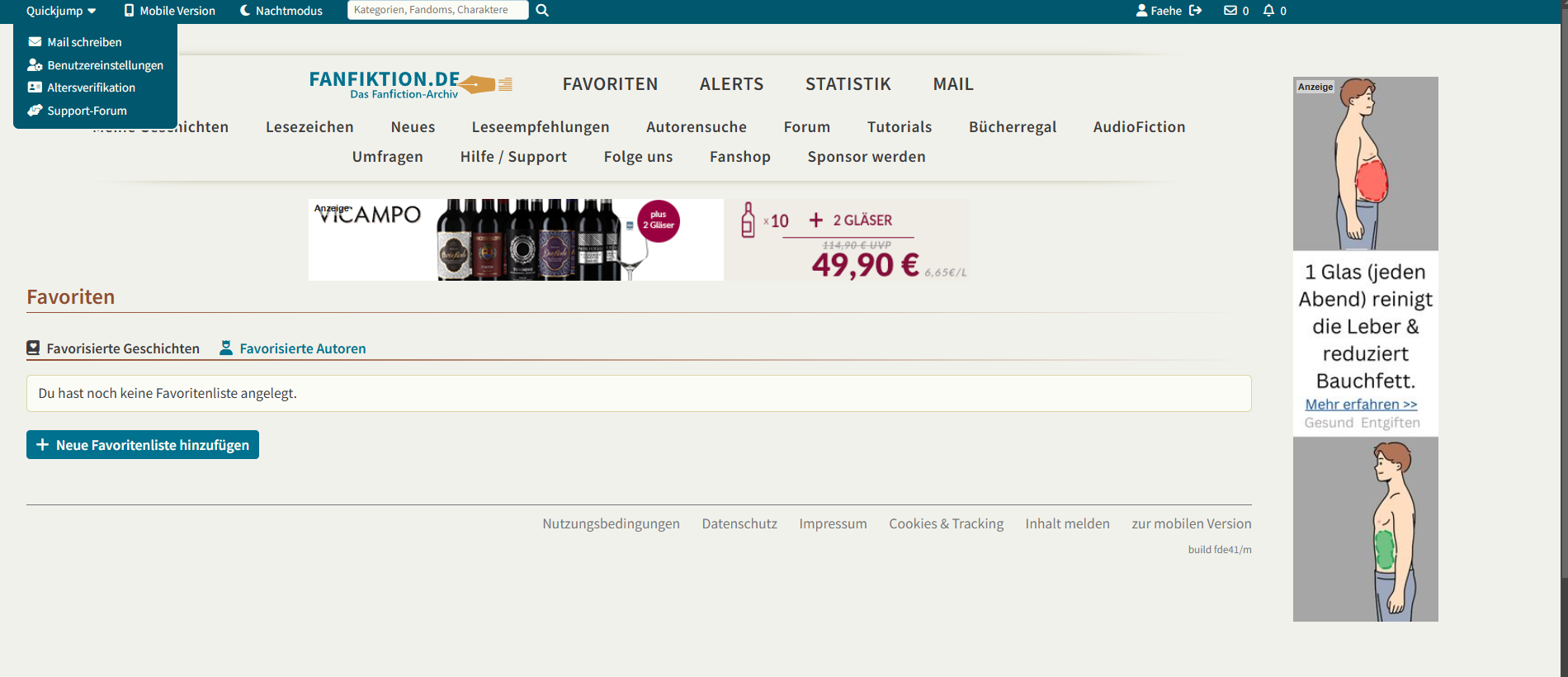1568x677 pixels.
Task: Click the Faehe user profile icon
Action: click(1141, 11)
